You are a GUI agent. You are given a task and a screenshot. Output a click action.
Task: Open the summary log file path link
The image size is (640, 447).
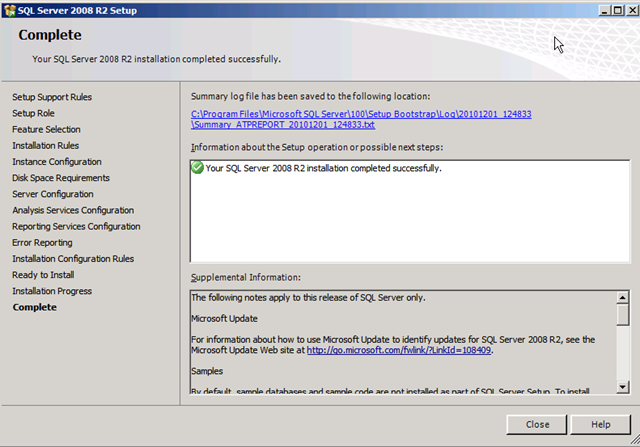(361, 119)
